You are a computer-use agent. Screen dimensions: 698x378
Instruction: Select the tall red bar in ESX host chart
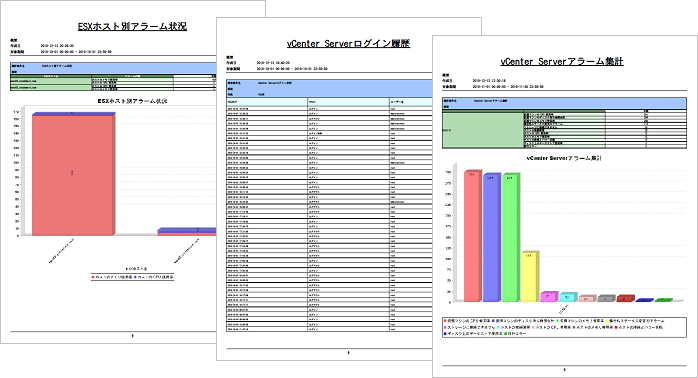point(73,175)
